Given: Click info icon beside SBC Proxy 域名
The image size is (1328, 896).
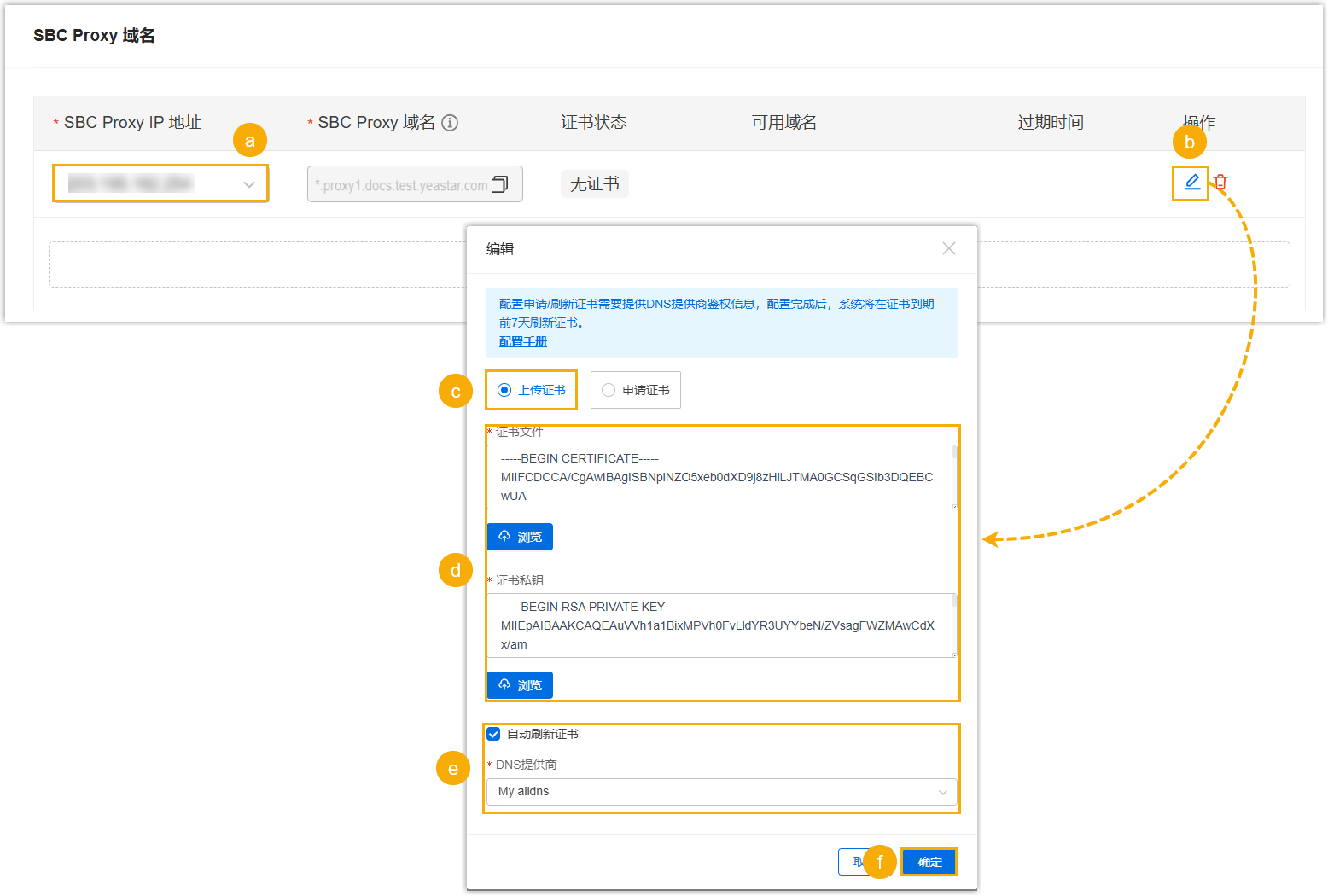Looking at the screenshot, I should 450,123.
